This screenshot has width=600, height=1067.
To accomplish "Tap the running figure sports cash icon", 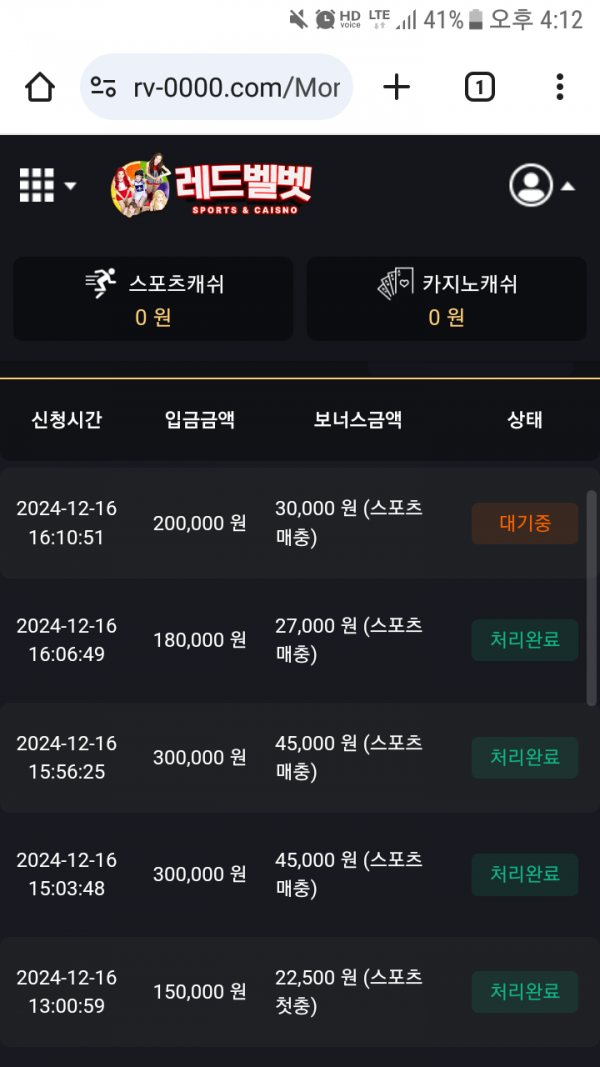I will tap(101, 284).
